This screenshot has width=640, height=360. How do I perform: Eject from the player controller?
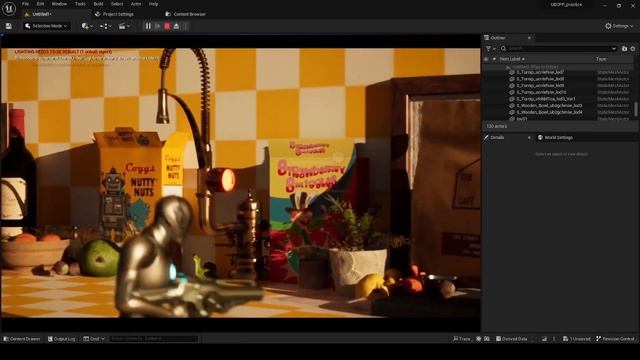tap(176, 26)
